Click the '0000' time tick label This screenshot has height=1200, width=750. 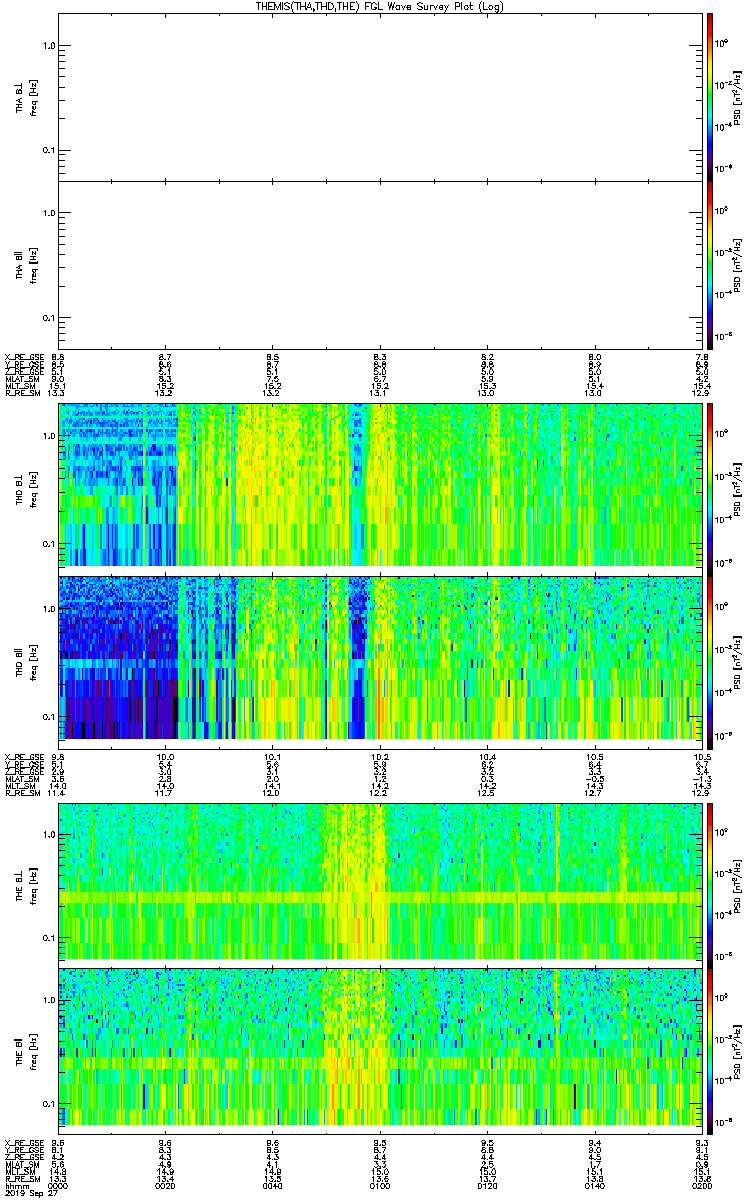click(x=59, y=1186)
